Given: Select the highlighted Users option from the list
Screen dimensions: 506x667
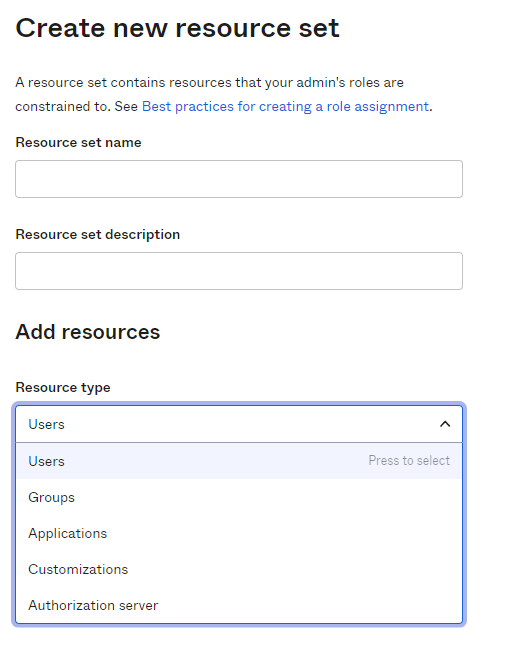Looking at the screenshot, I should click(x=239, y=461).
